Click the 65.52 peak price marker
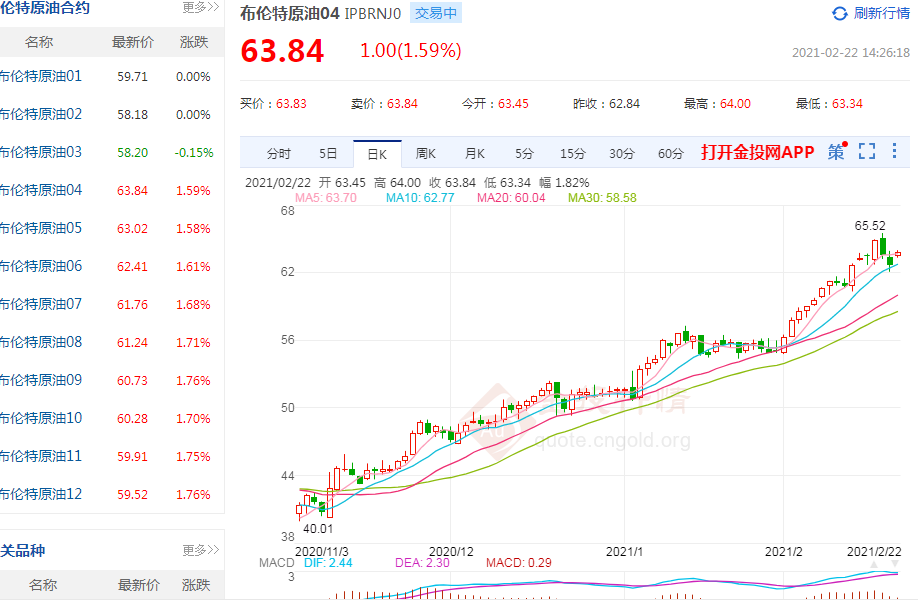The width and height of the screenshot is (918, 601). [870, 226]
